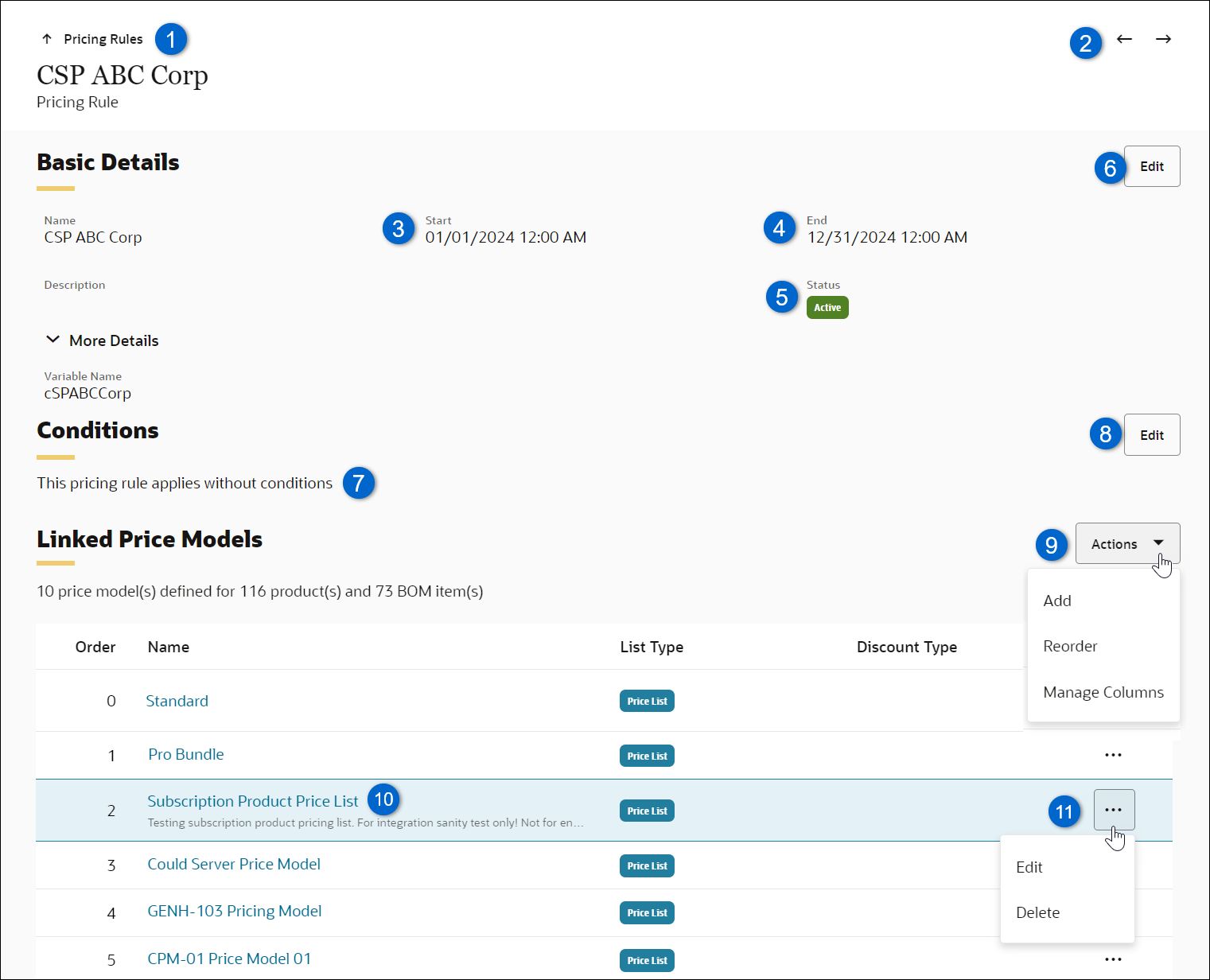This screenshot has width=1210, height=980.
Task: Navigate to previous record using left arrow
Action: pyautogui.click(x=1124, y=38)
